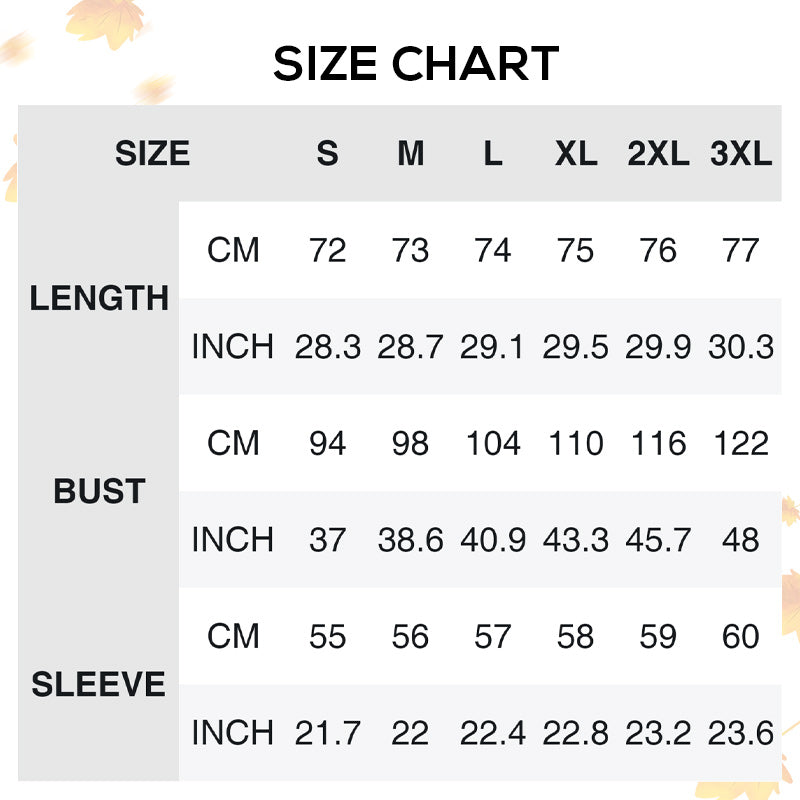
Task: Click the M size column header
Action: [x=410, y=154]
